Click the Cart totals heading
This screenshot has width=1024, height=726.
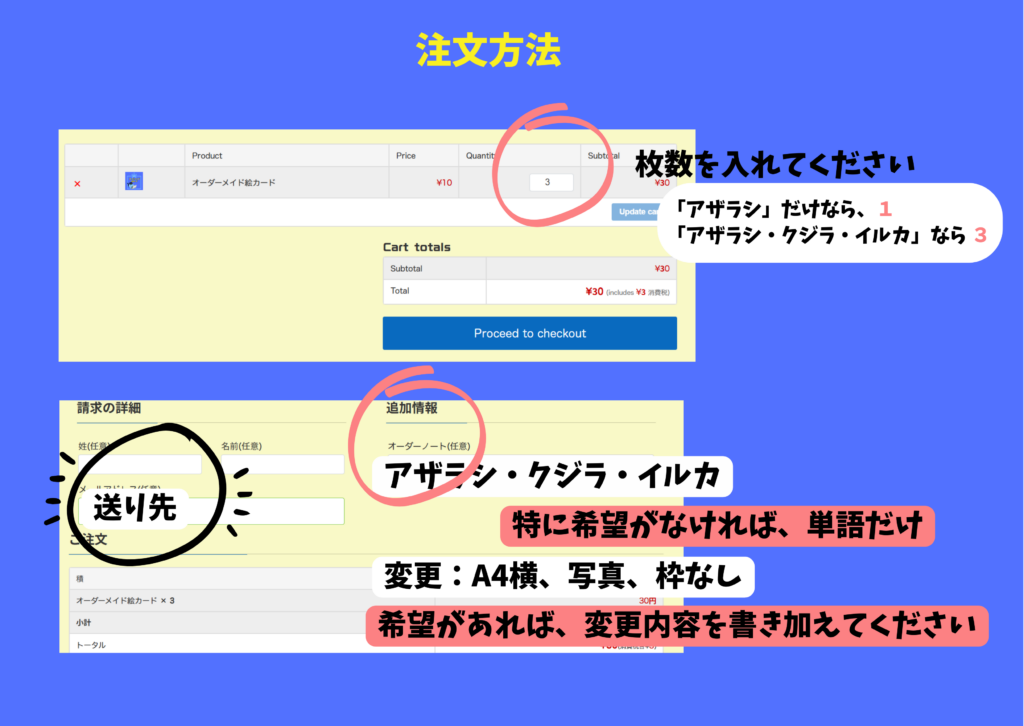click(417, 247)
